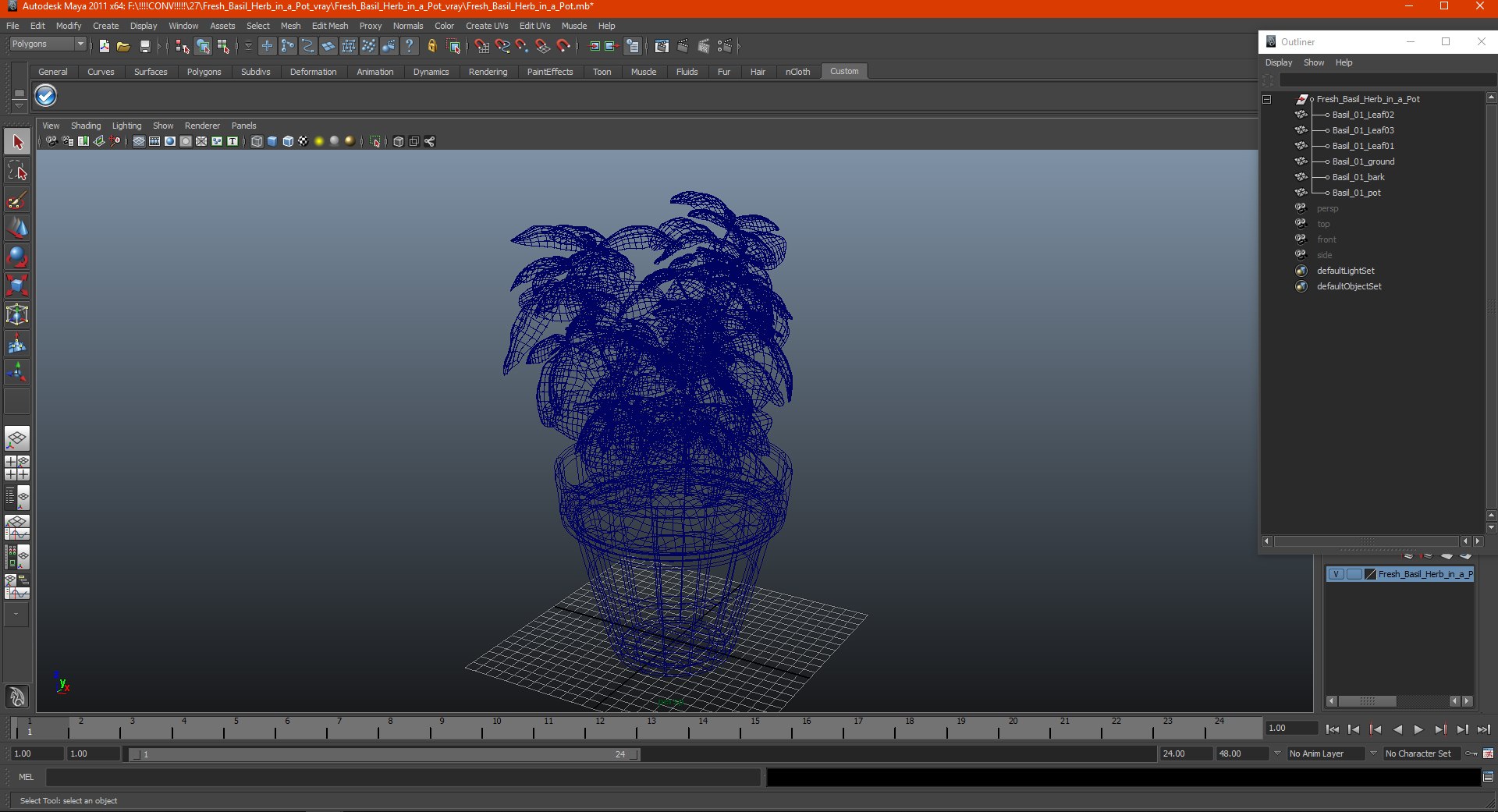Pick the Universal Manipulator tool
1498x812 pixels.
point(17,314)
